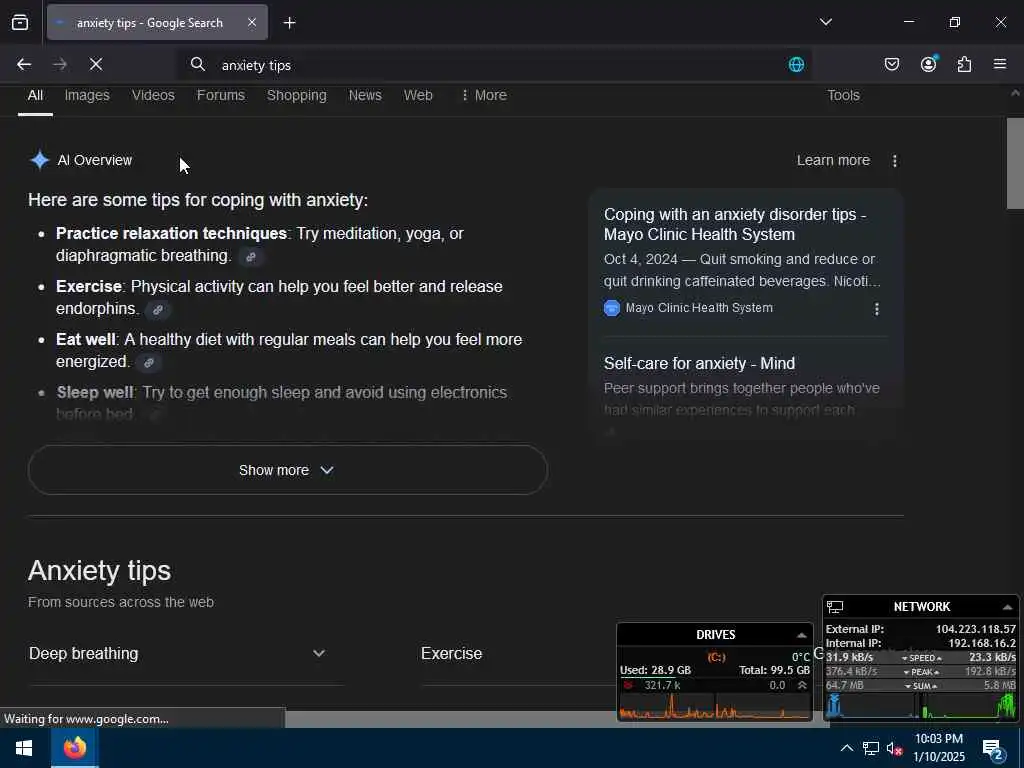Collapse the DRIVES widget panel
The width and height of the screenshot is (1024, 768).
tap(801, 635)
